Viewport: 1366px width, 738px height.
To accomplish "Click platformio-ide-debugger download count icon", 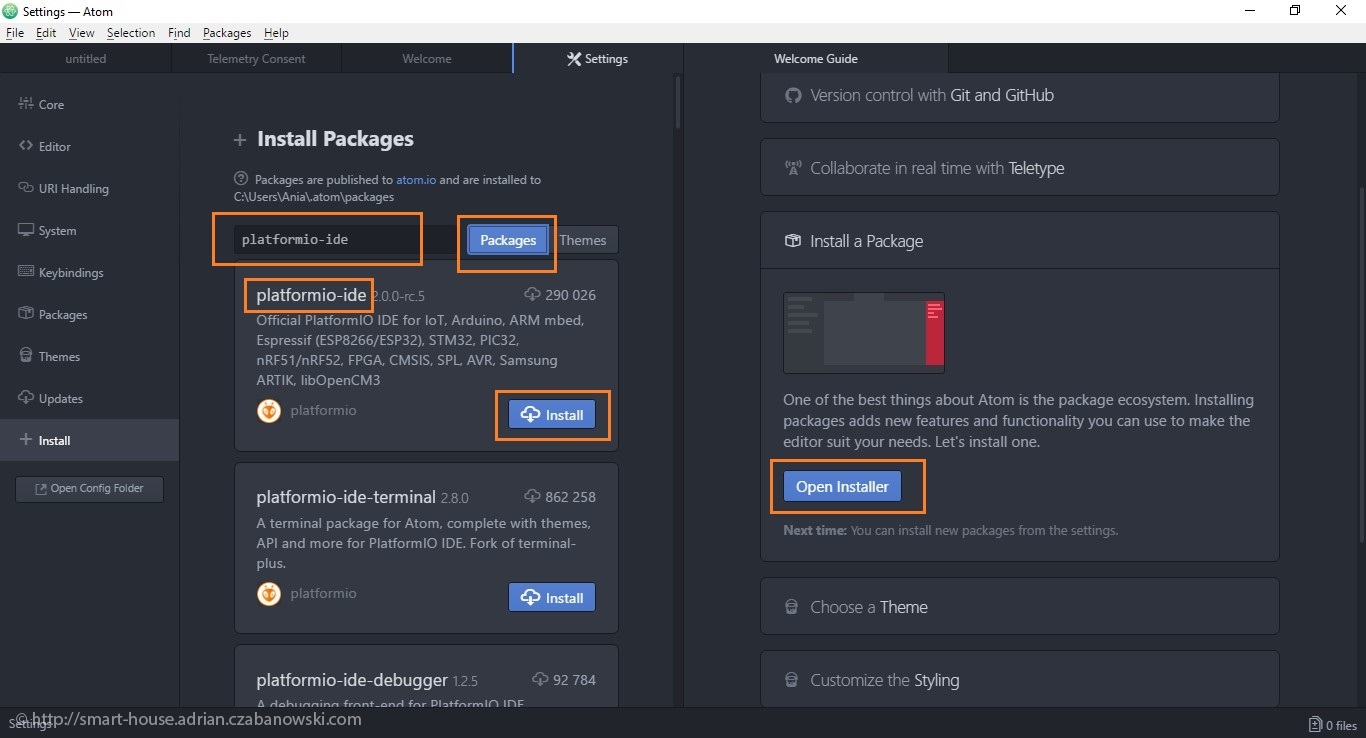I will (540, 680).
